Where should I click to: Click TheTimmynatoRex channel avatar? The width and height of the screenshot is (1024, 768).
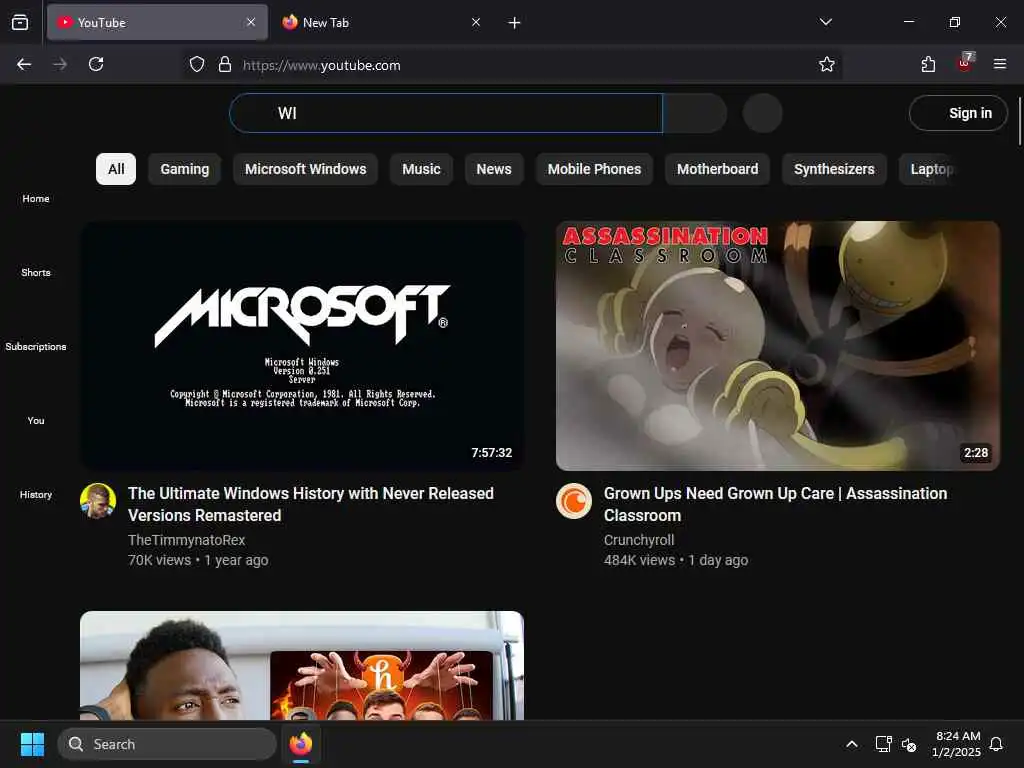98,501
